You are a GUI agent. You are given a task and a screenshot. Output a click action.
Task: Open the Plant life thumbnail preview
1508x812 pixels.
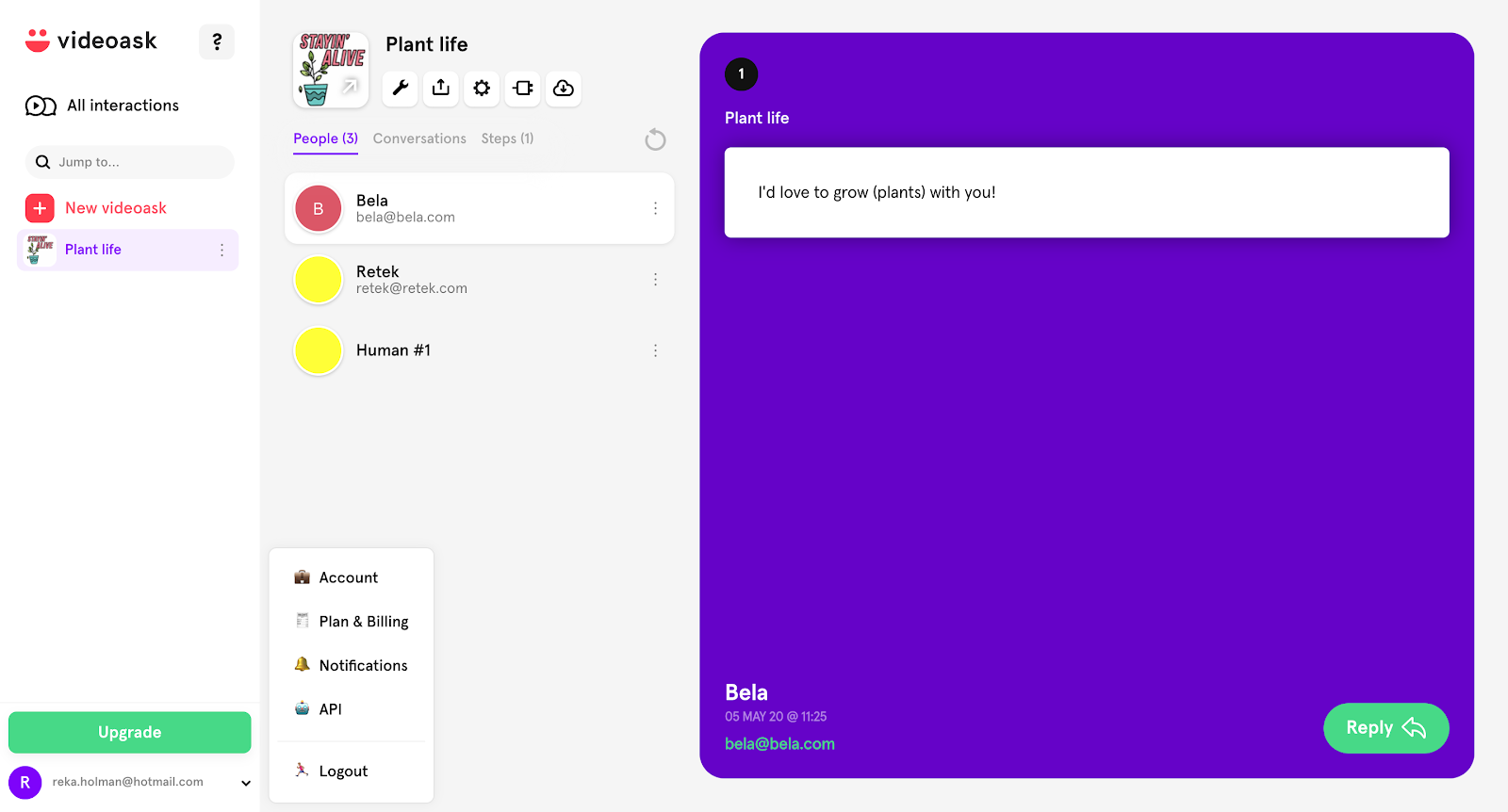331,71
